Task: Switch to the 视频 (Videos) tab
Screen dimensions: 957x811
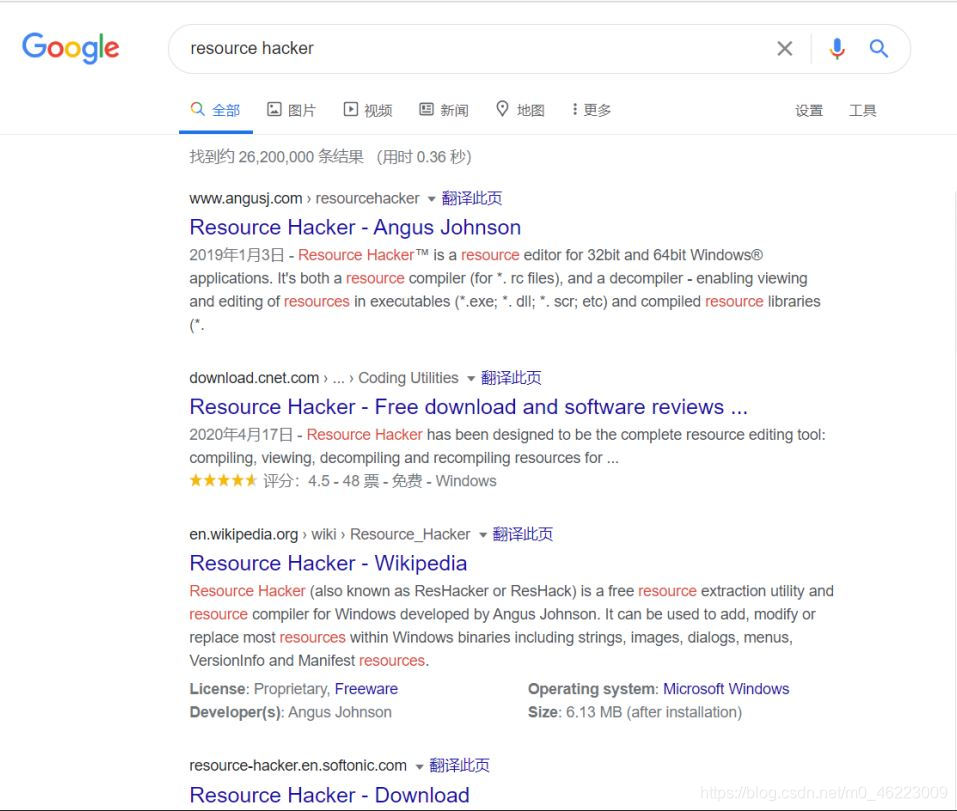Action: (x=368, y=110)
